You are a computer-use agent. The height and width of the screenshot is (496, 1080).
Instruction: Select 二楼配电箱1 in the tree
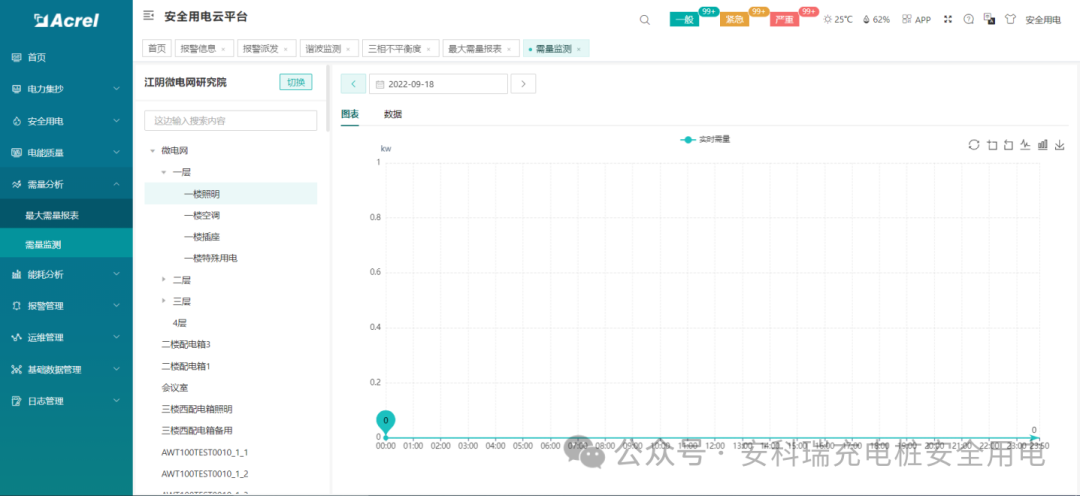point(186,366)
